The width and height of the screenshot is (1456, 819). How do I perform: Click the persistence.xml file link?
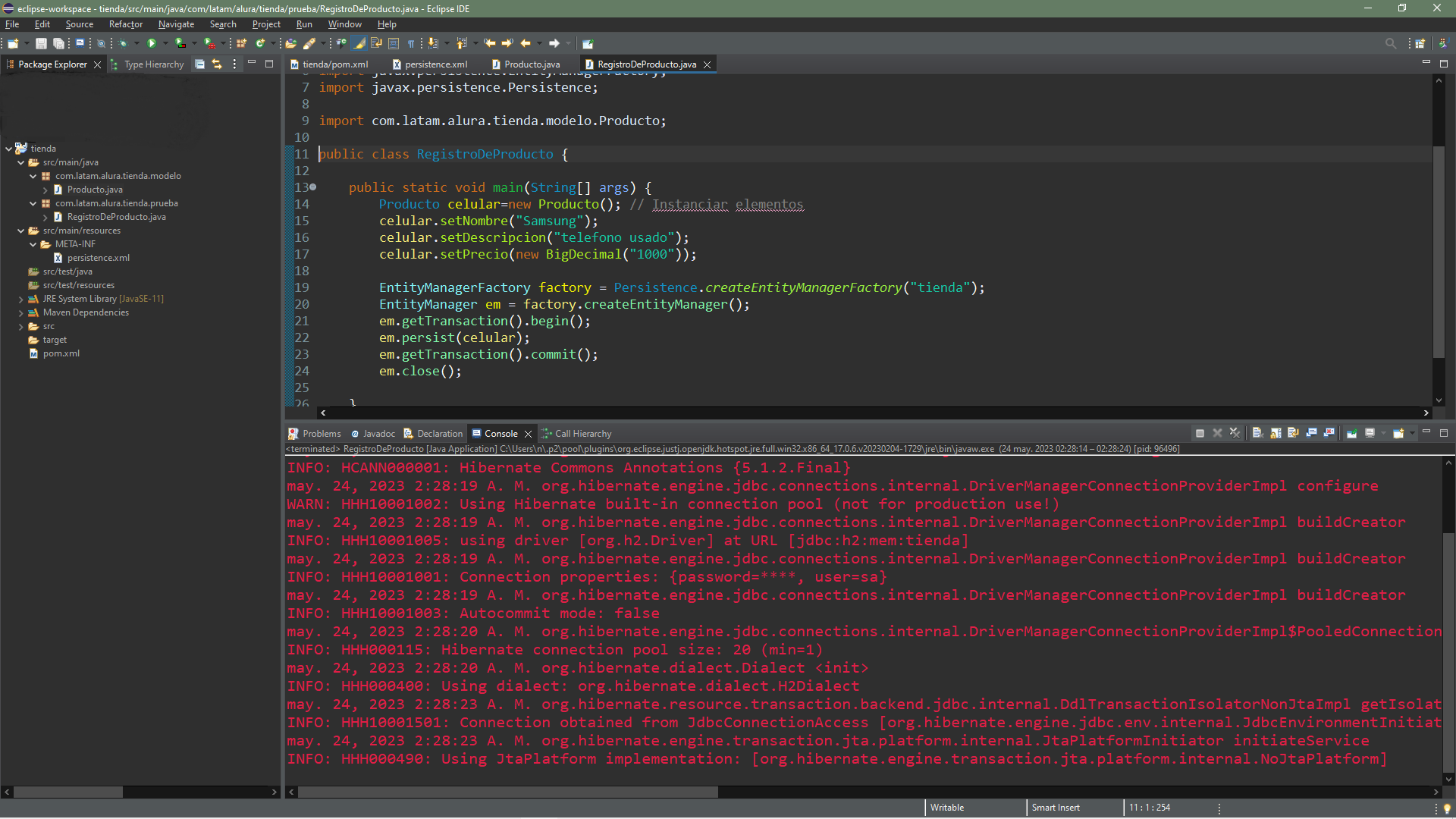tap(437, 64)
